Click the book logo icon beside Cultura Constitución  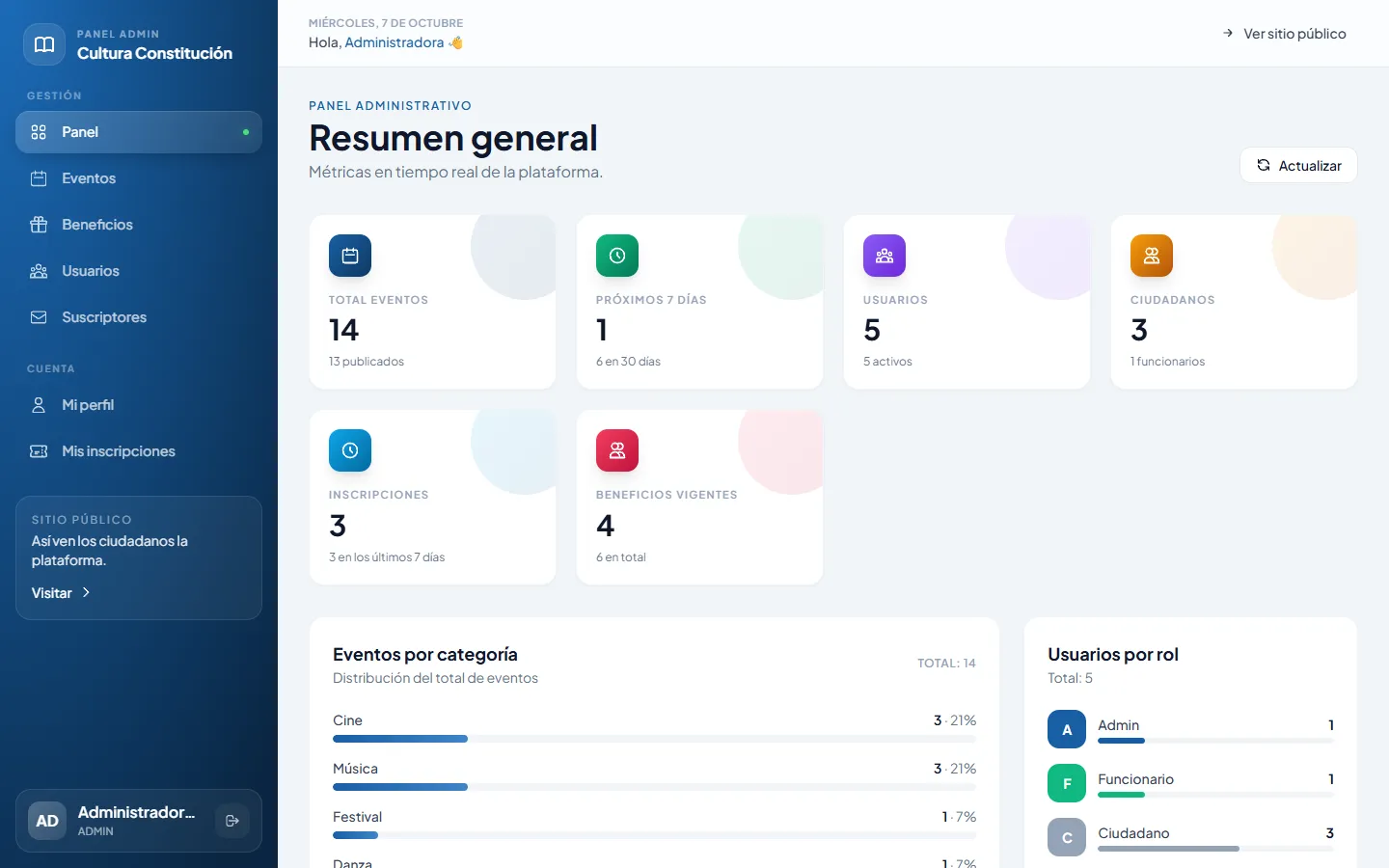click(x=44, y=44)
